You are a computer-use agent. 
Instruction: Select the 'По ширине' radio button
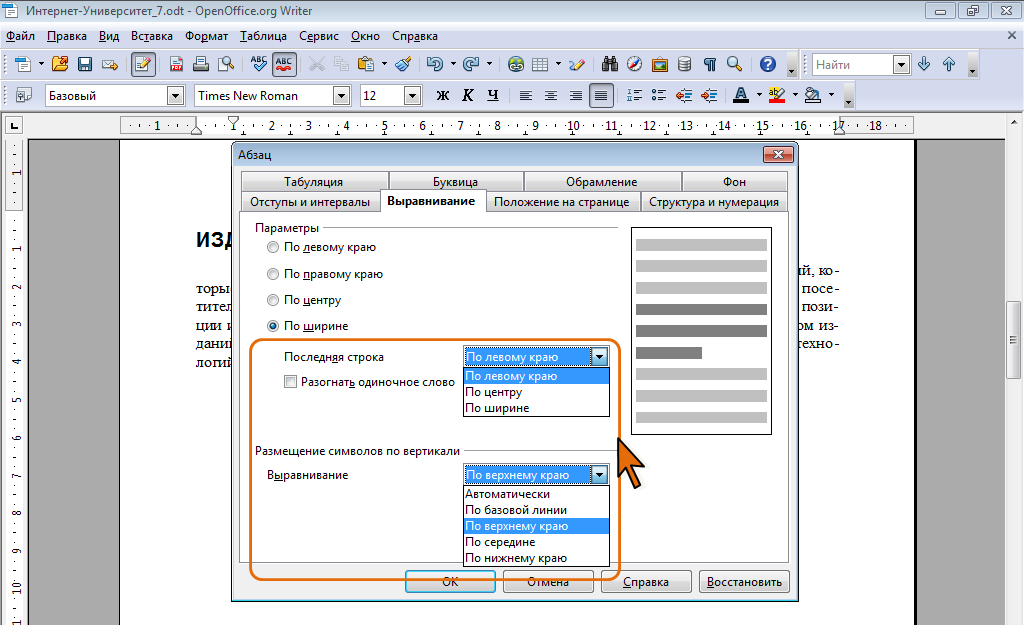pos(273,326)
